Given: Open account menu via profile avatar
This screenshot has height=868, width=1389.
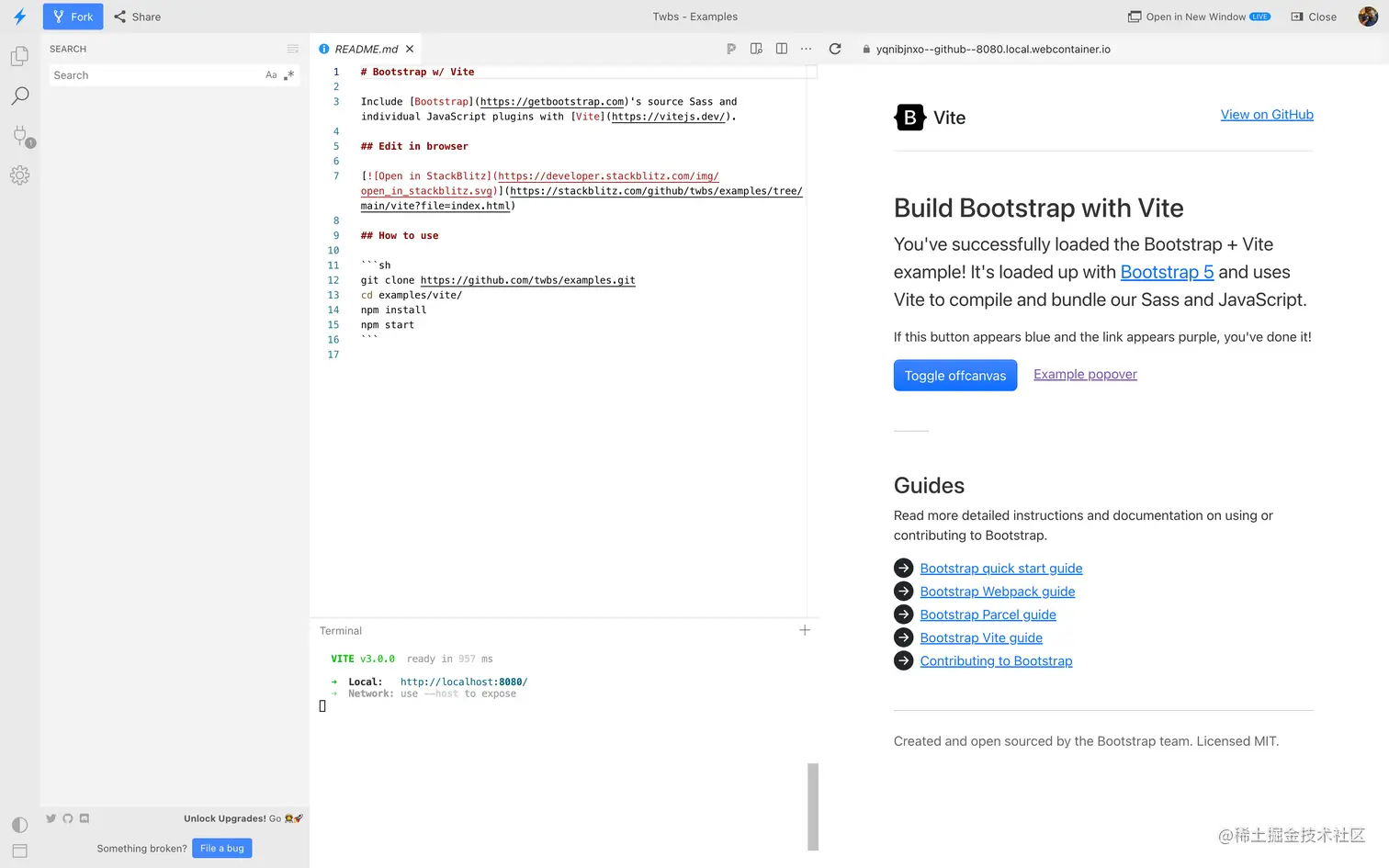Looking at the screenshot, I should click(x=1368, y=17).
